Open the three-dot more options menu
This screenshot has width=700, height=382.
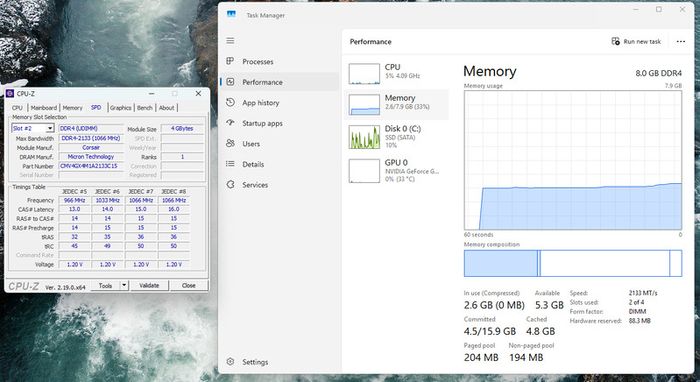(x=680, y=41)
